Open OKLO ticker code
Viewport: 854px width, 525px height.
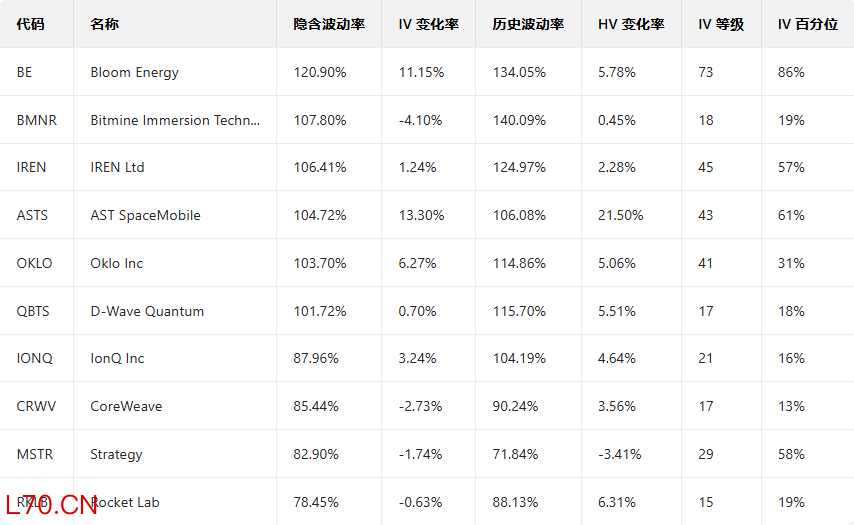pos(34,264)
